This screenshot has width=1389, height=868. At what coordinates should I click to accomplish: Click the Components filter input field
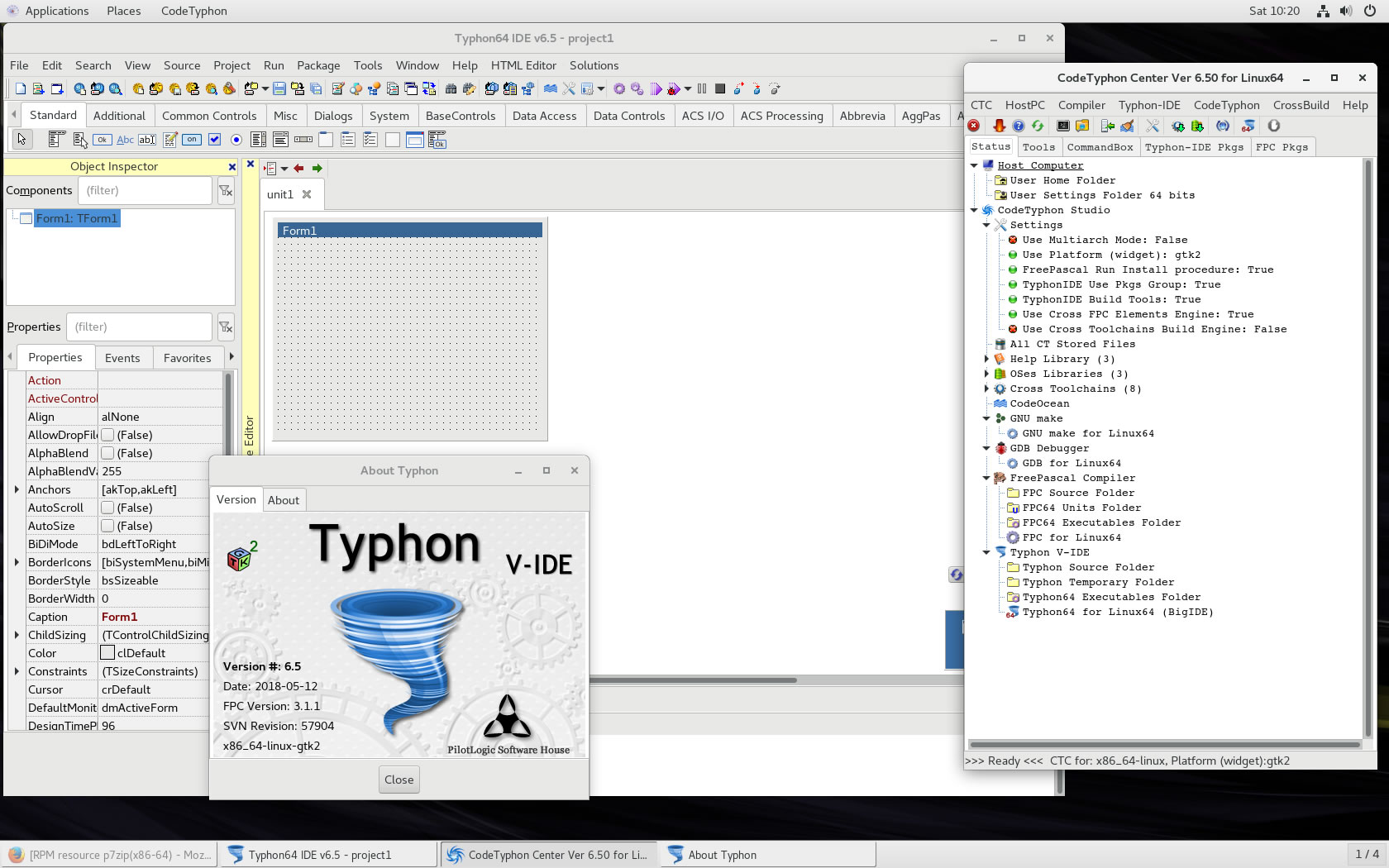tap(146, 191)
